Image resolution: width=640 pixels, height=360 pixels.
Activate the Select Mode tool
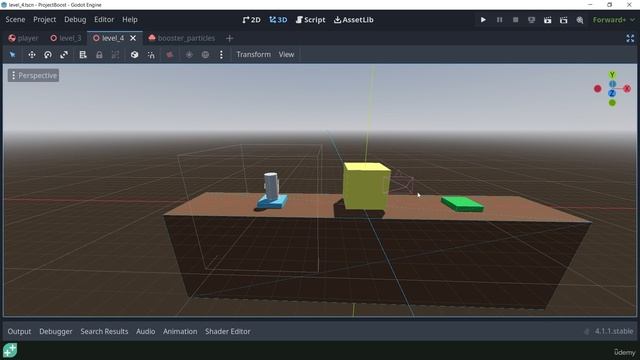[x=12, y=55]
